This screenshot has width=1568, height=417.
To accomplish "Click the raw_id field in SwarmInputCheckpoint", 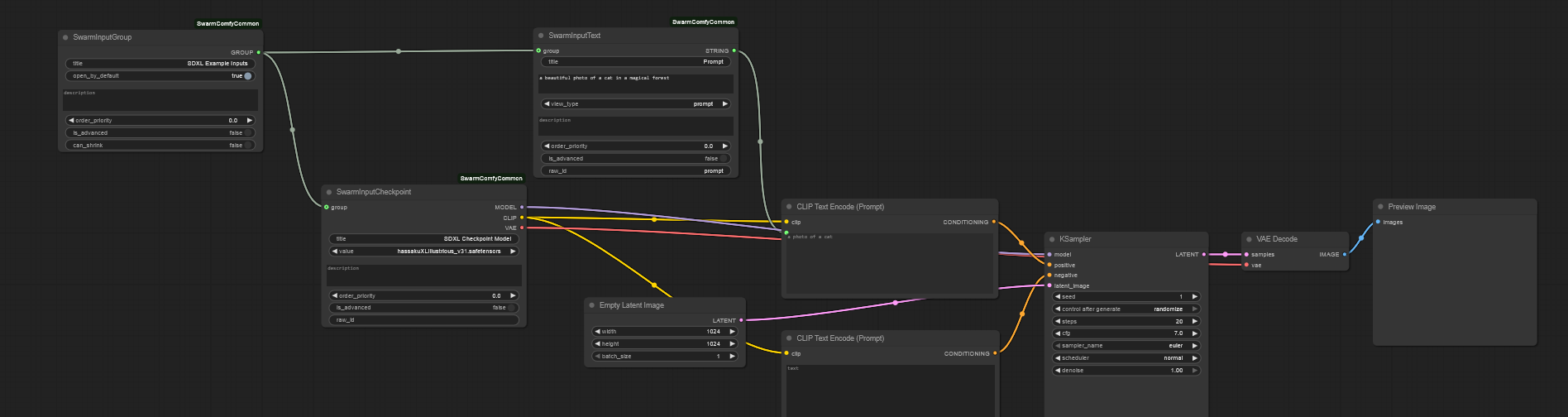I will (x=424, y=320).
